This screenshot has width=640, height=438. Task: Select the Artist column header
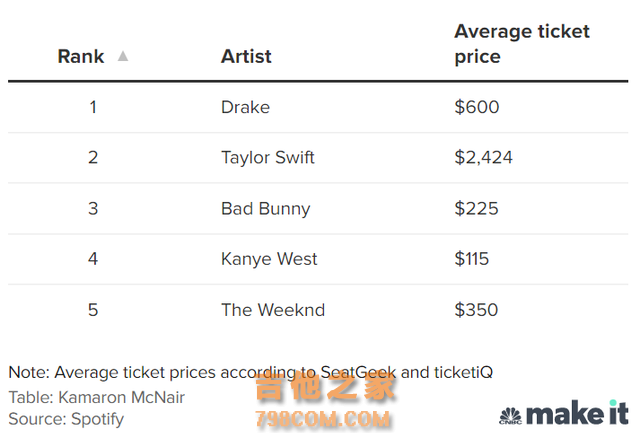pyautogui.click(x=246, y=56)
